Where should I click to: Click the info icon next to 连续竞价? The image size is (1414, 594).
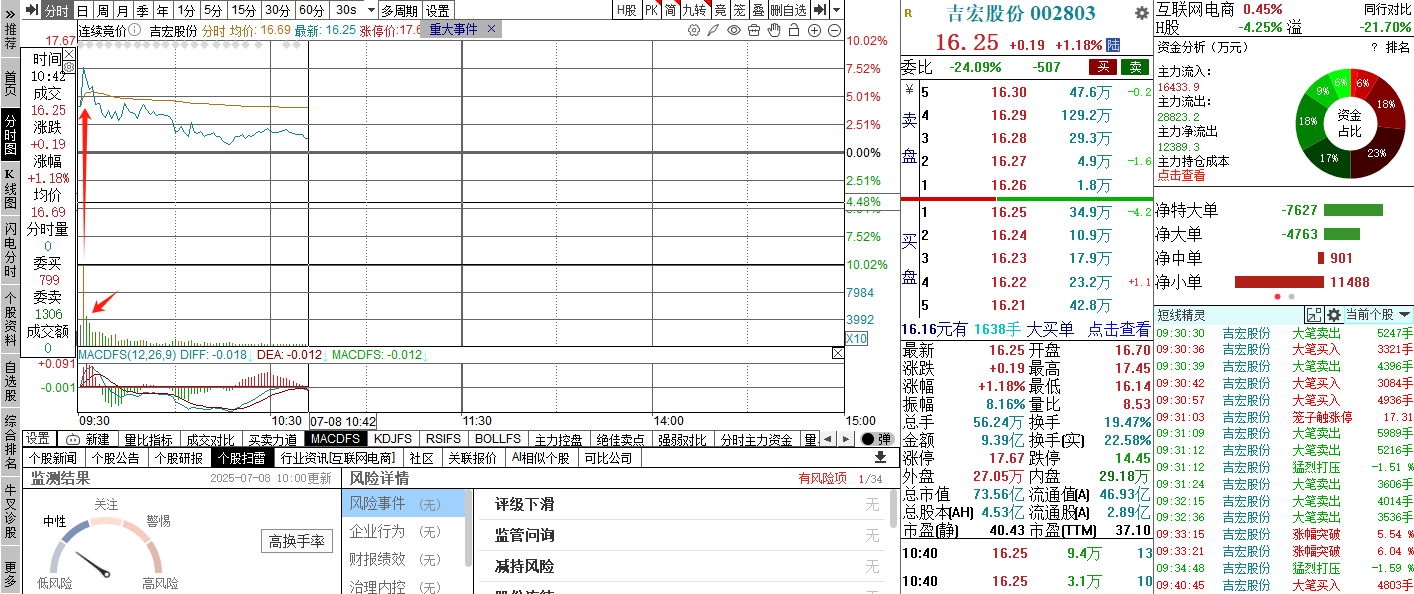click(134, 30)
